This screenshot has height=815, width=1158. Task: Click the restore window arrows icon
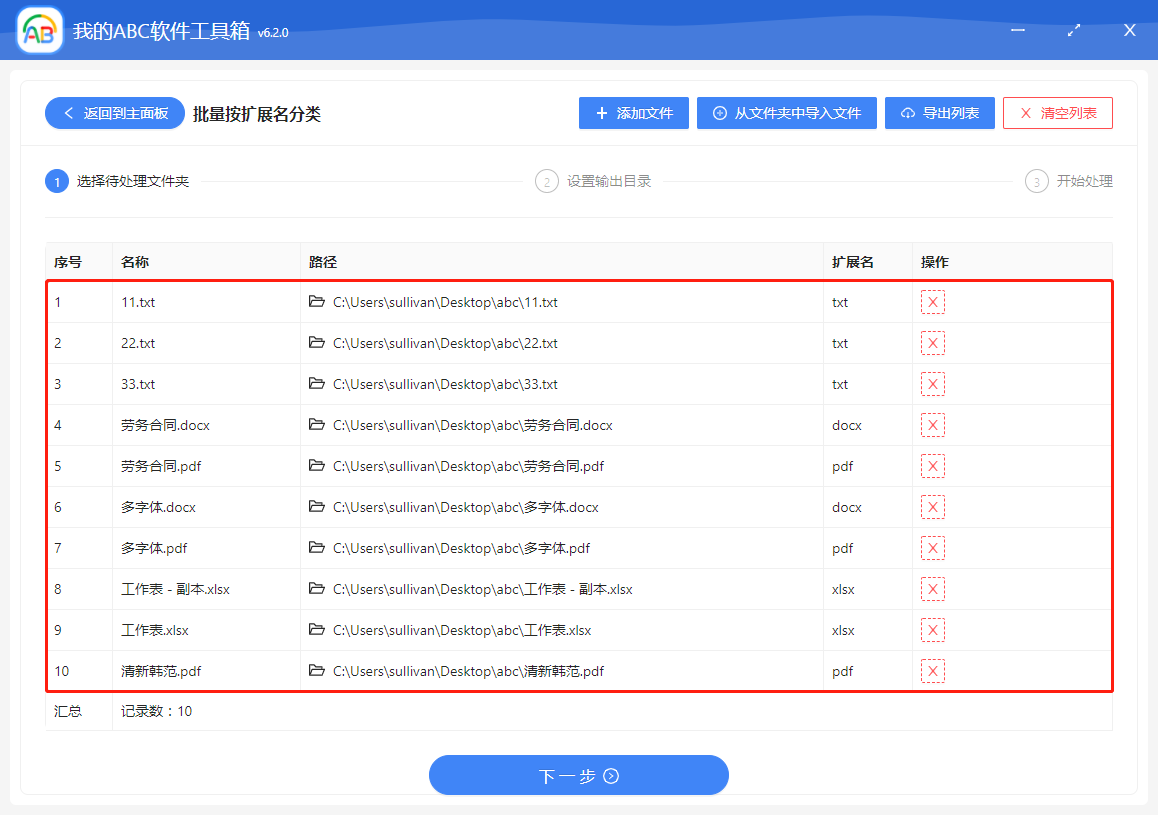[1073, 30]
